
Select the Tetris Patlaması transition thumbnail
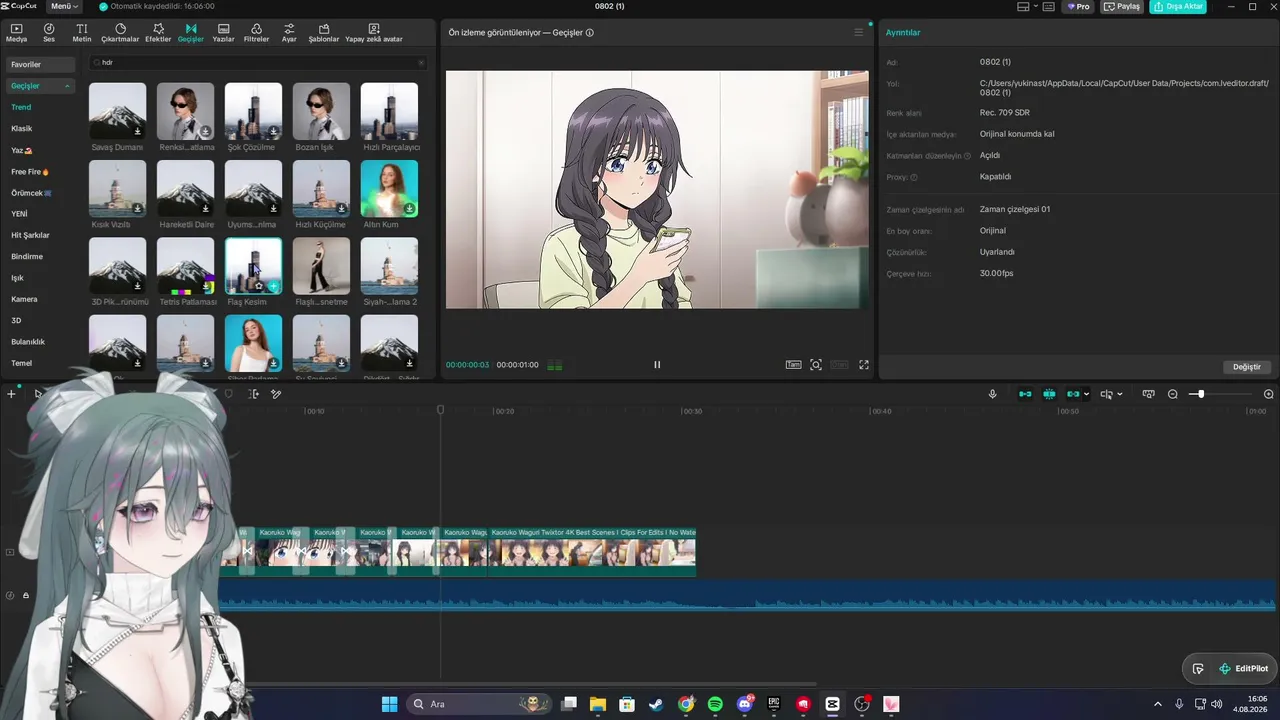185,265
